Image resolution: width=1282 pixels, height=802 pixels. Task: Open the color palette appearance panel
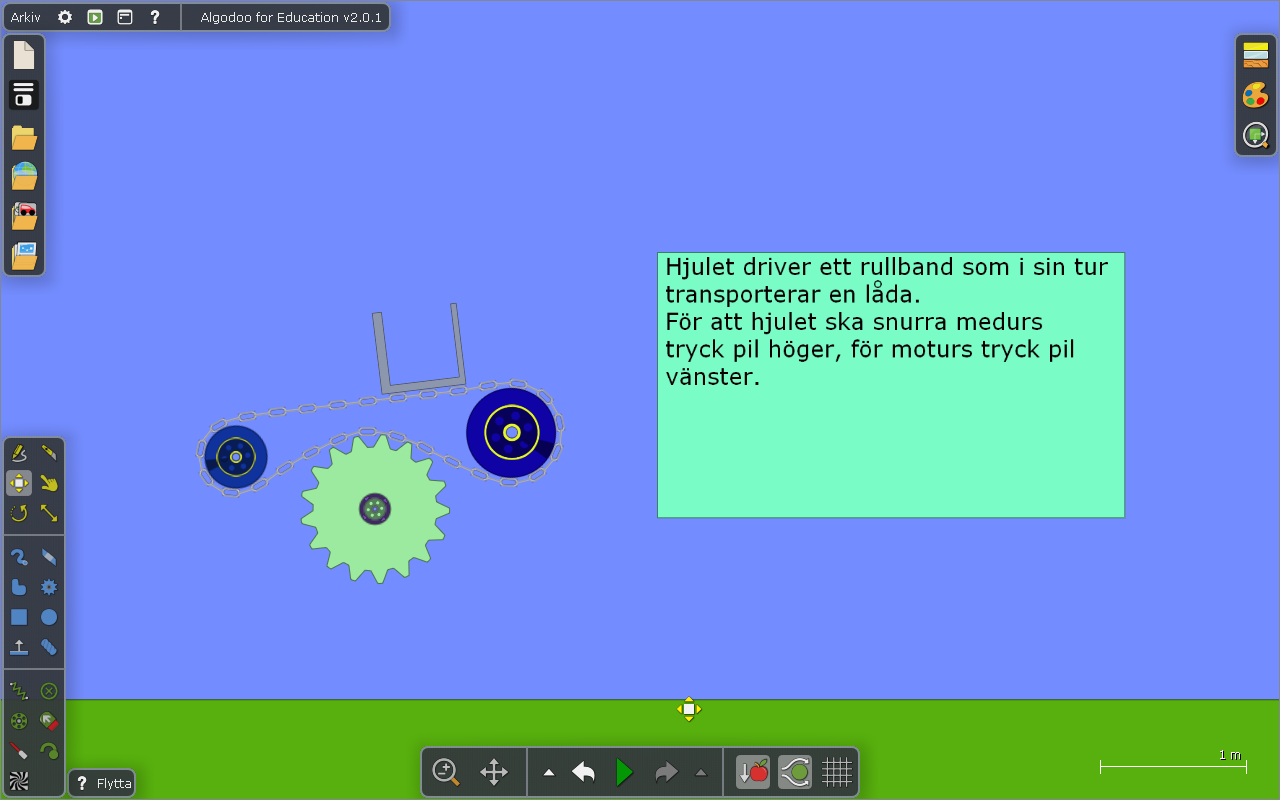[1256, 95]
